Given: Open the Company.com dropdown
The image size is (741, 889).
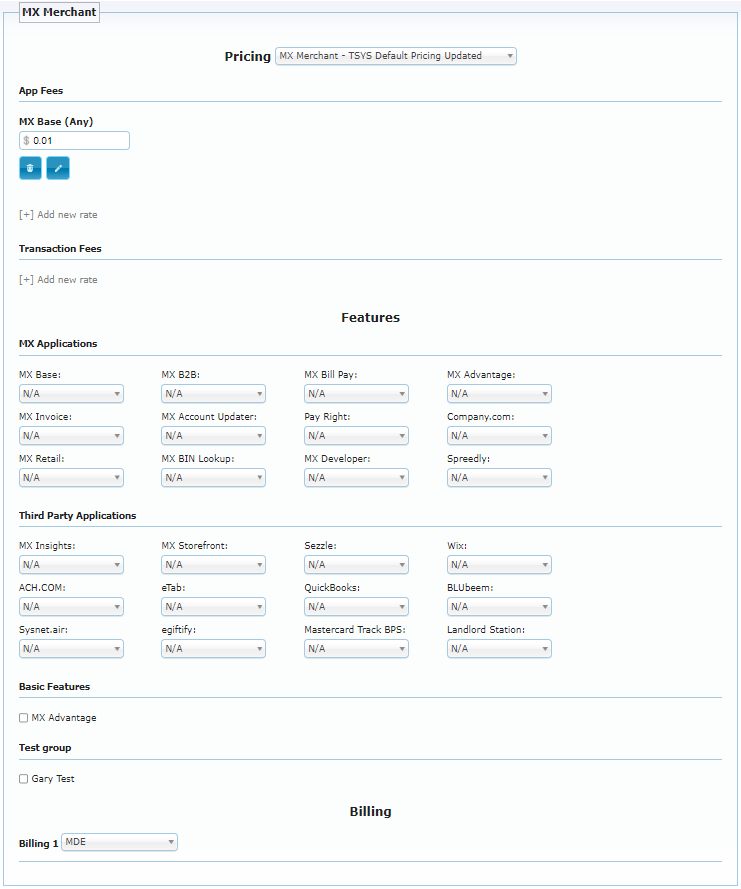Looking at the screenshot, I should coord(499,436).
